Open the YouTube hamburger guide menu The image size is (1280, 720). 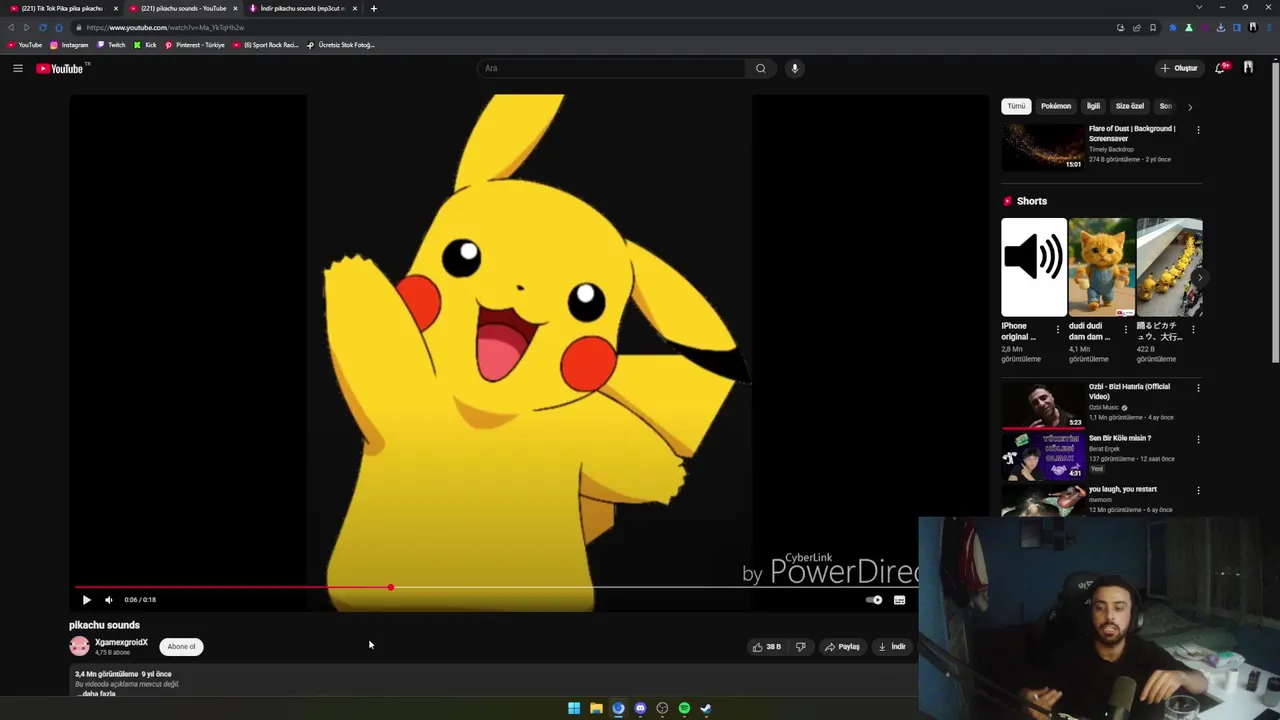18,68
